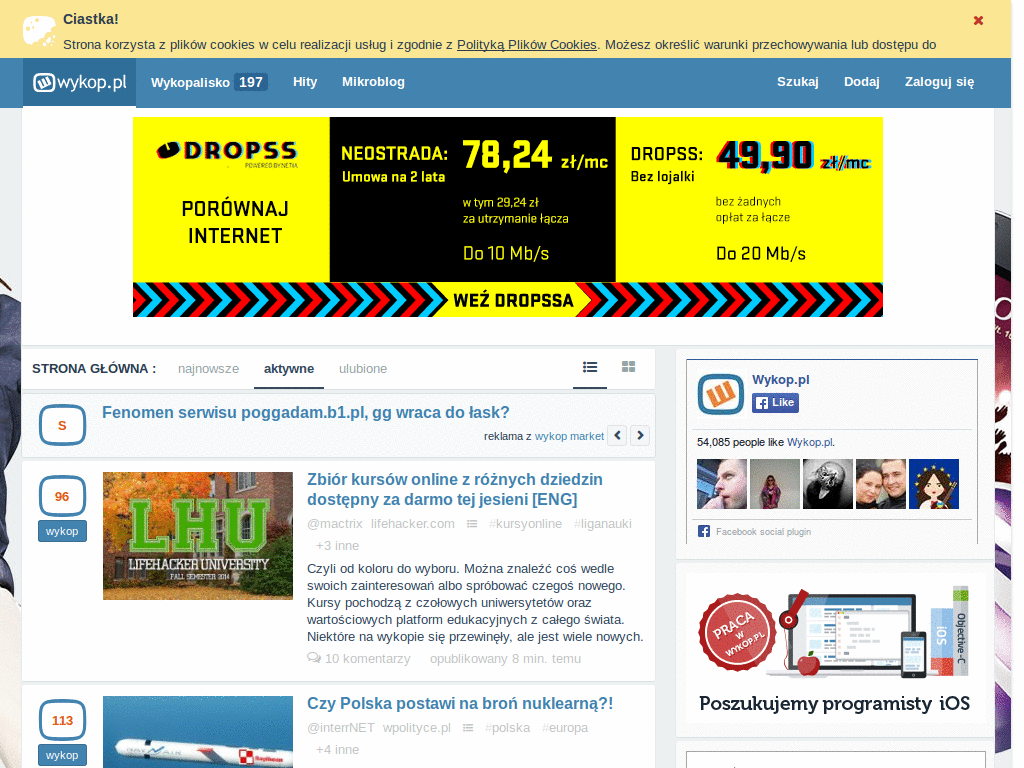Screen dimensions: 1024x768
Task: Show previous wykop market ad
Action: pos(617,436)
